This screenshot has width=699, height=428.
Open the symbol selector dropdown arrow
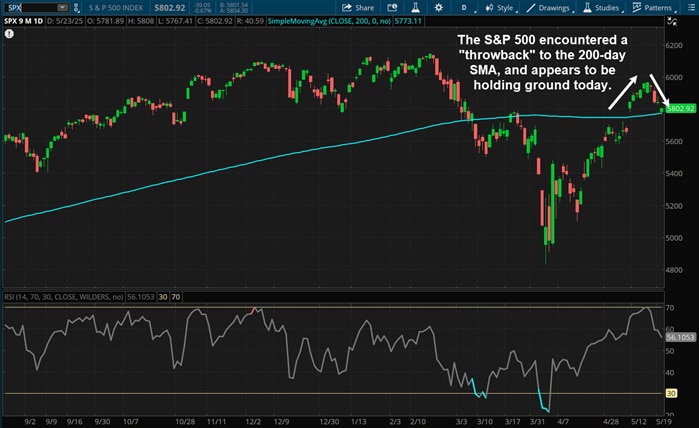tap(63, 8)
